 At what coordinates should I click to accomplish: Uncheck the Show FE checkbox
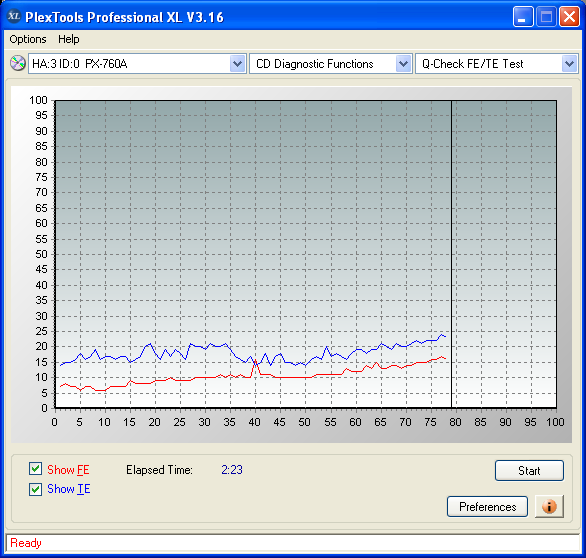[36, 469]
